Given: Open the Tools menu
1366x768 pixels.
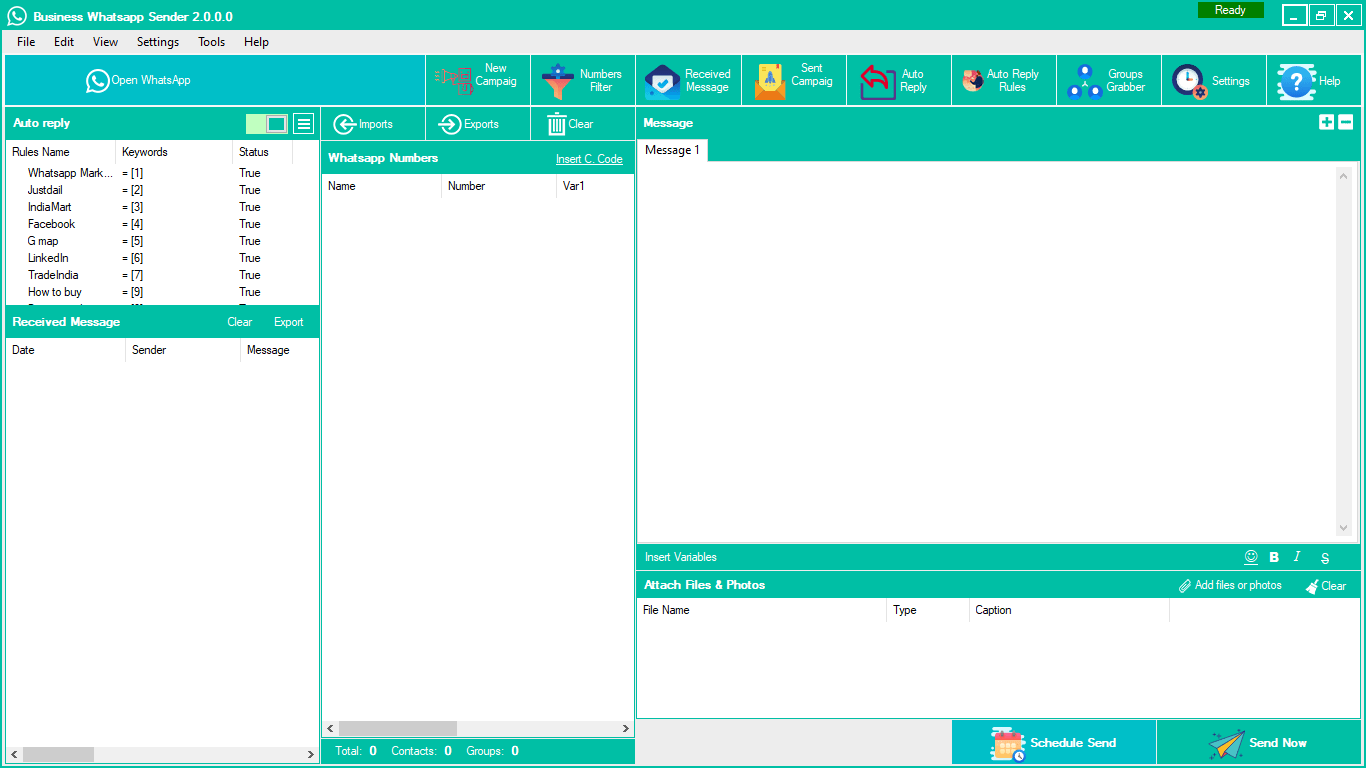Looking at the screenshot, I should (211, 42).
